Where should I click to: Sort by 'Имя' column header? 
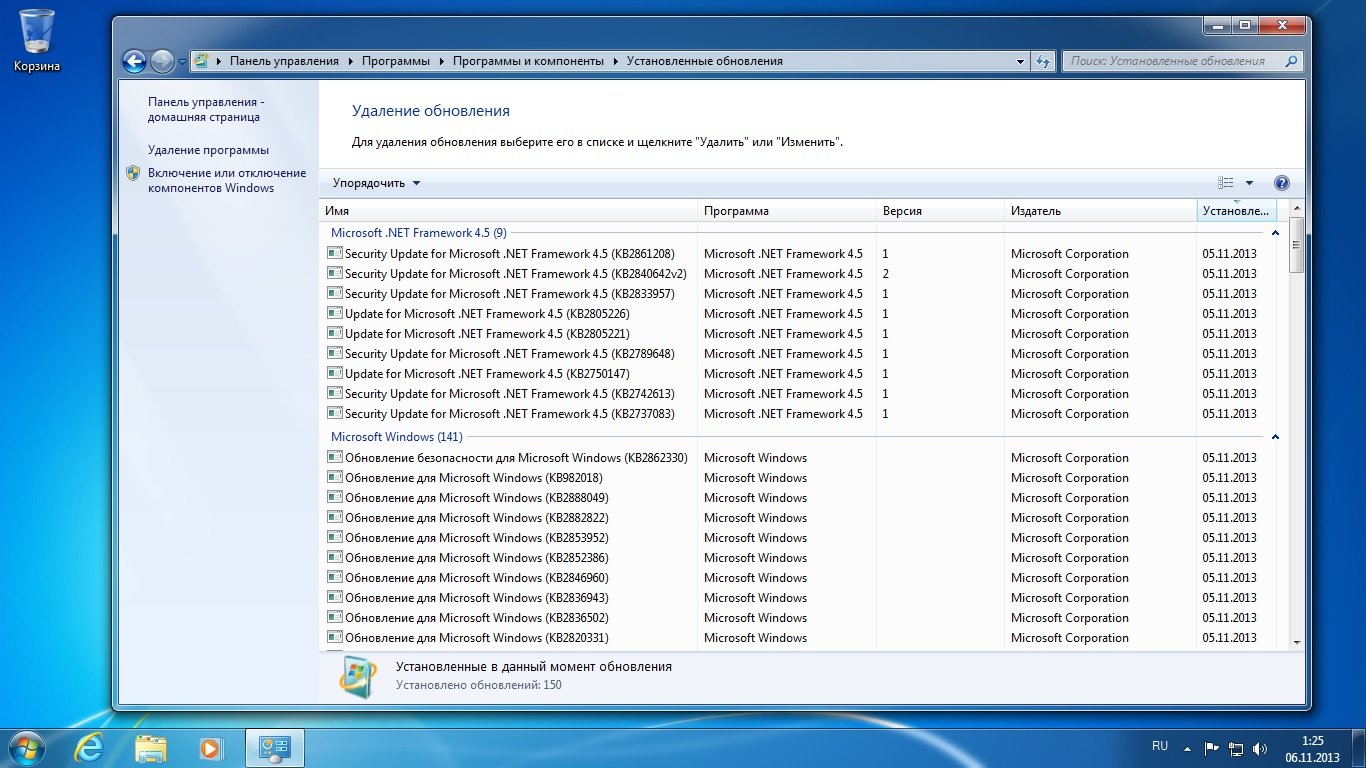508,211
